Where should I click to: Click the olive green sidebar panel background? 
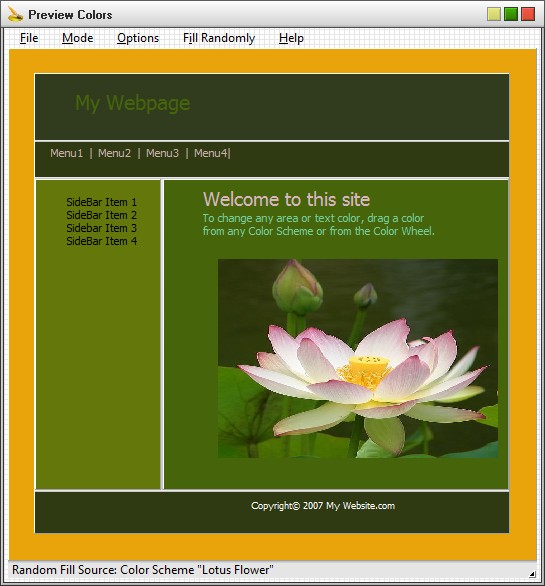coord(98,366)
